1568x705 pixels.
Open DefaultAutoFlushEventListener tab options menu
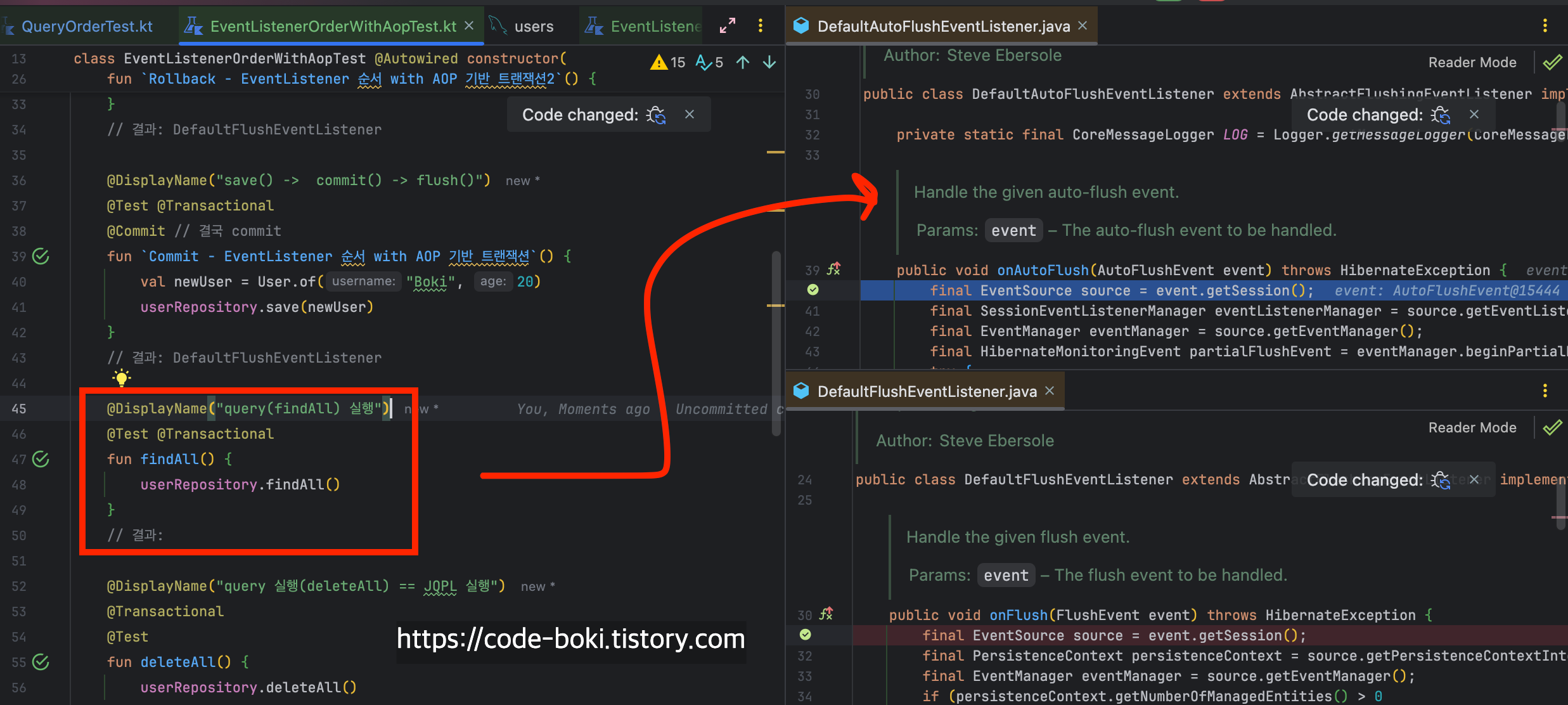1545,26
